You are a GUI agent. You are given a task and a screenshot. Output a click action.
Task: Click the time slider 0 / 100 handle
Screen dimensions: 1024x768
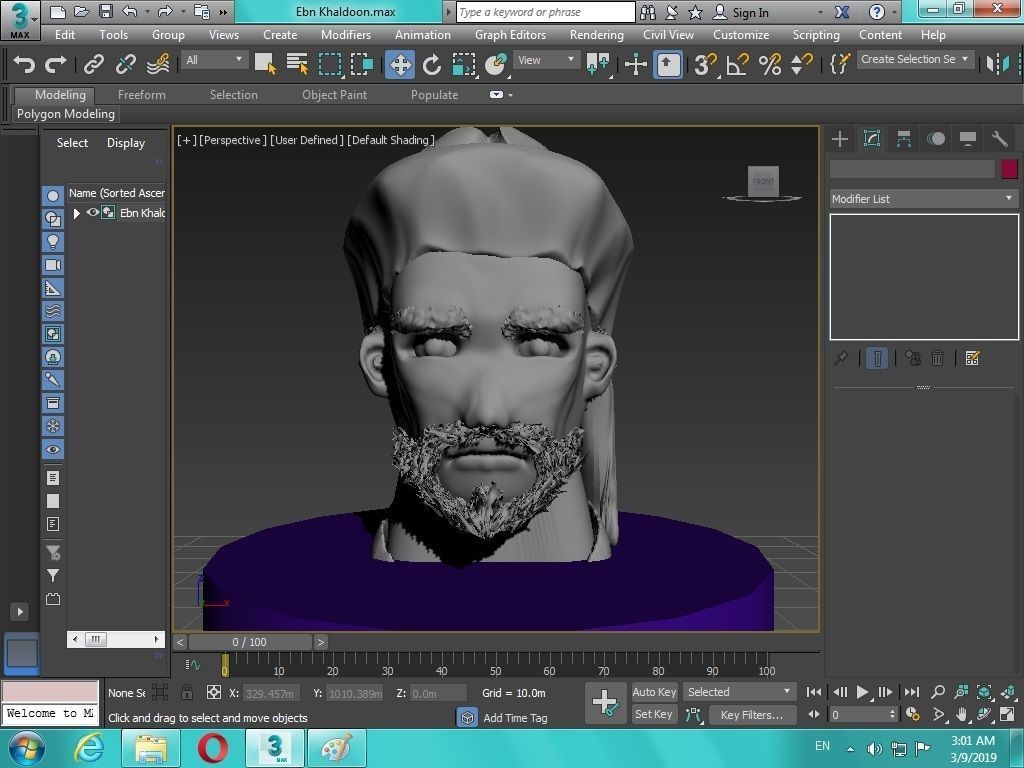pyautogui.click(x=249, y=642)
